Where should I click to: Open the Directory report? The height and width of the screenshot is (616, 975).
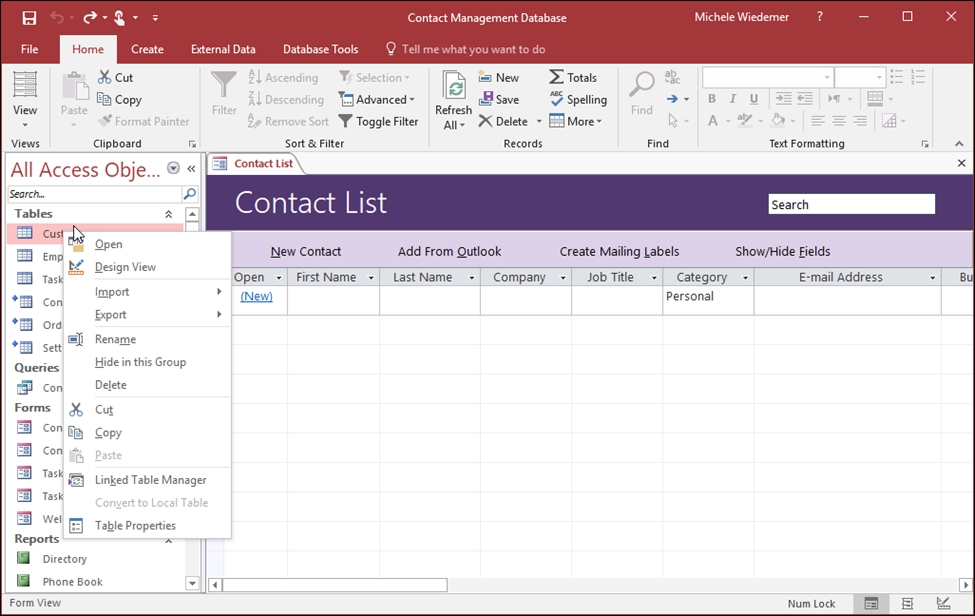tap(65, 559)
